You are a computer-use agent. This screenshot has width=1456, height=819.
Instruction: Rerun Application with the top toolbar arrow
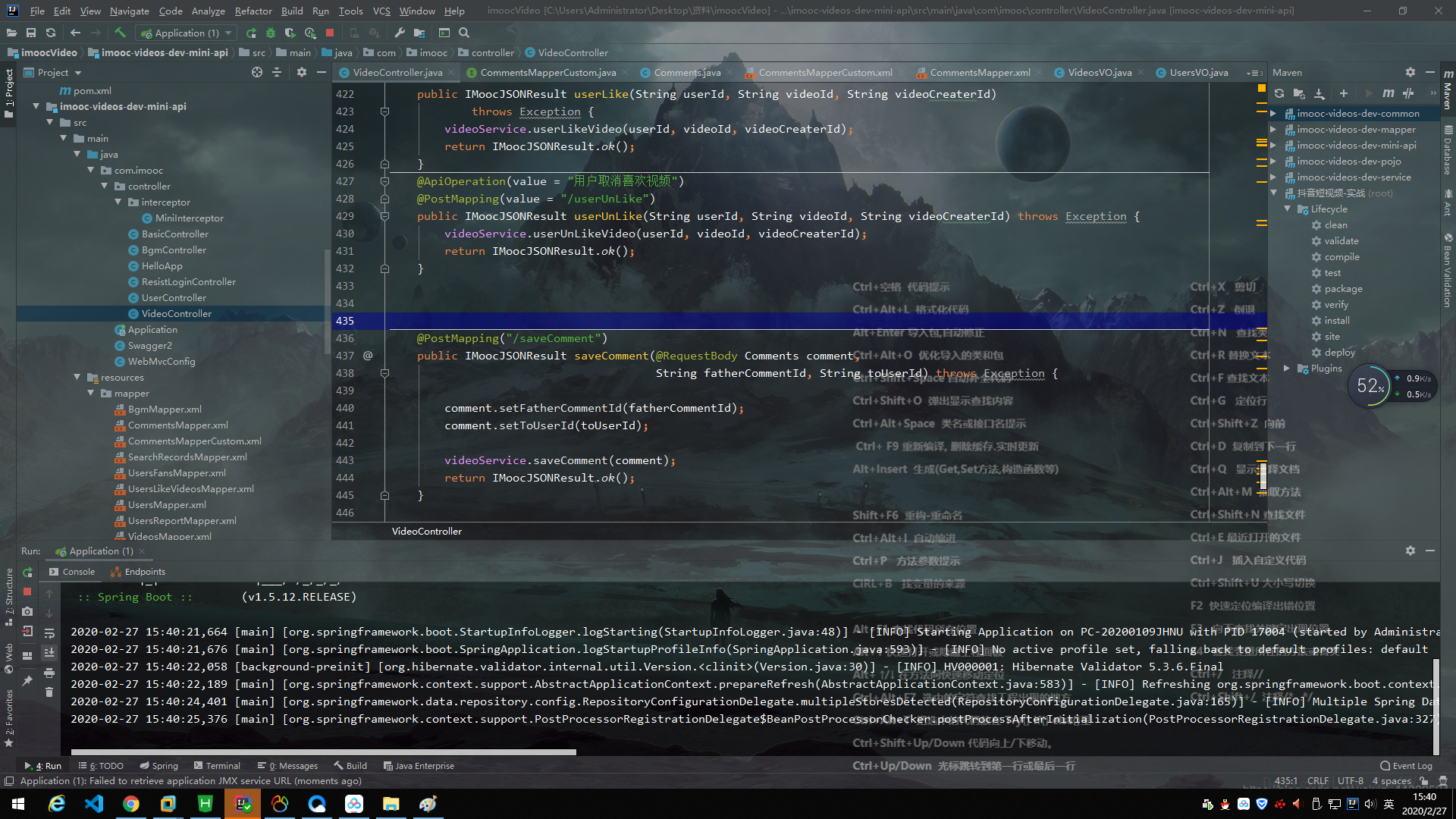251,33
